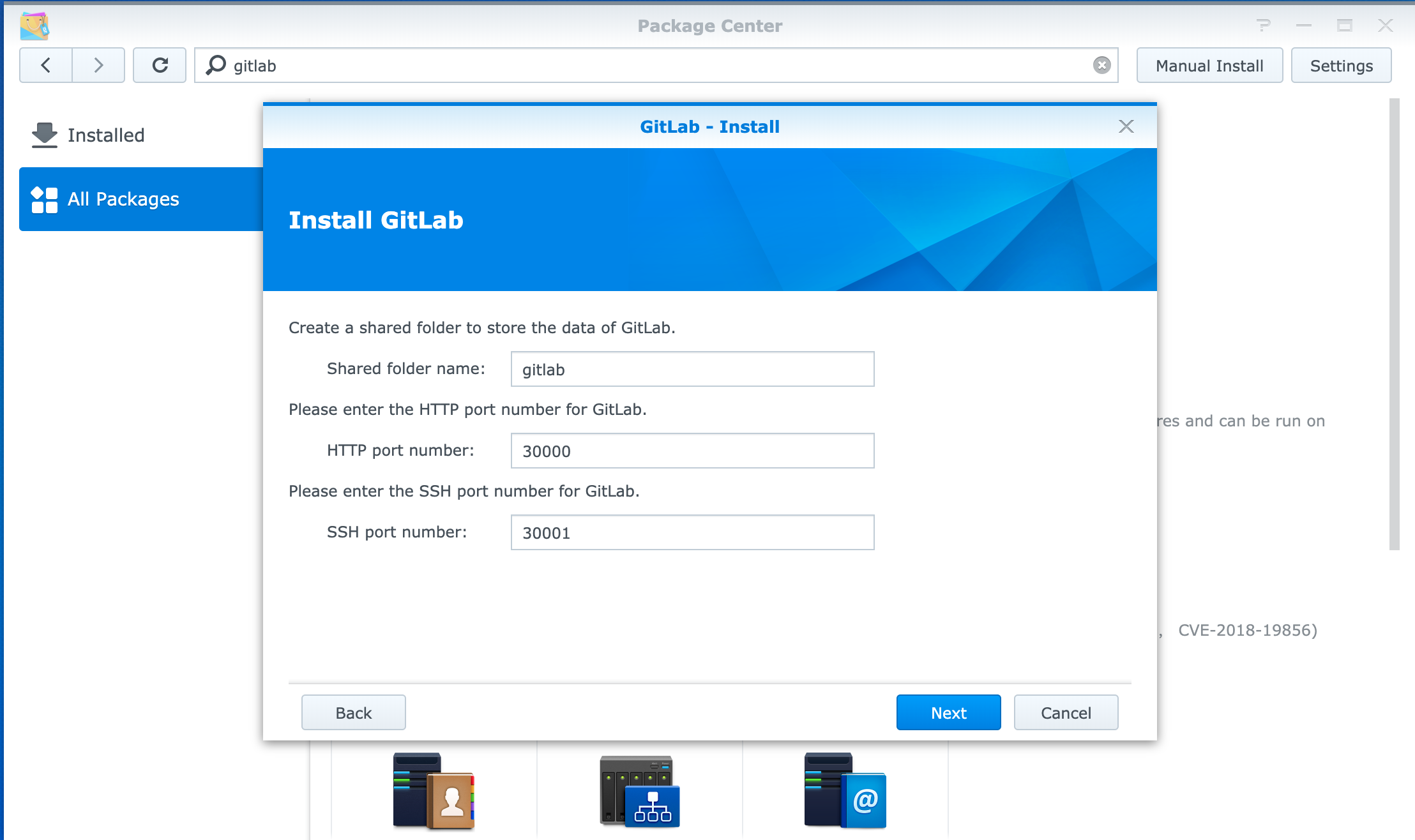Click the Next button
Image resolution: width=1415 pixels, height=840 pixels.
click(x=948, y=712)
